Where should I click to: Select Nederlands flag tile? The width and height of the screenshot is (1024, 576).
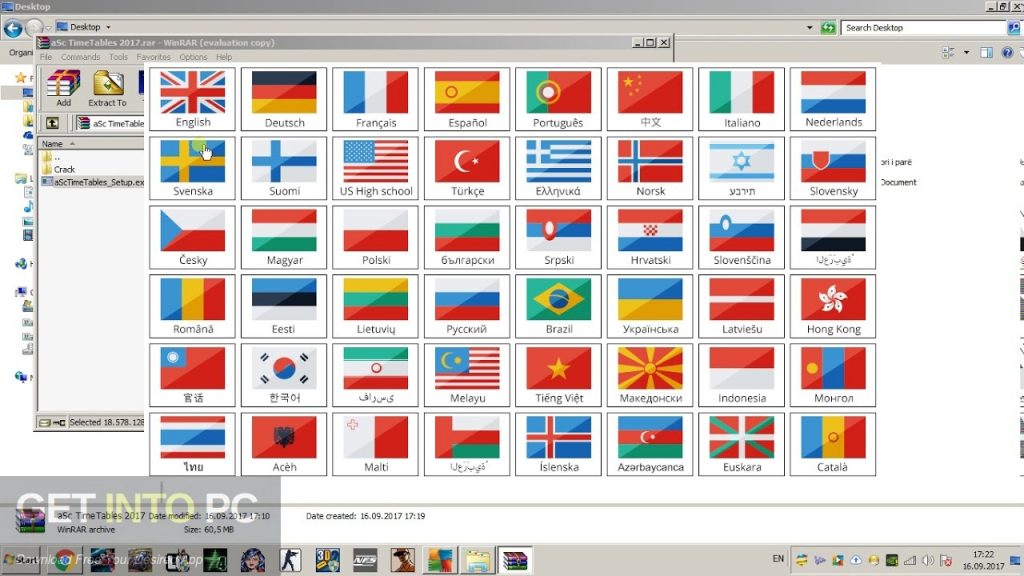click(x=833, y=99)
